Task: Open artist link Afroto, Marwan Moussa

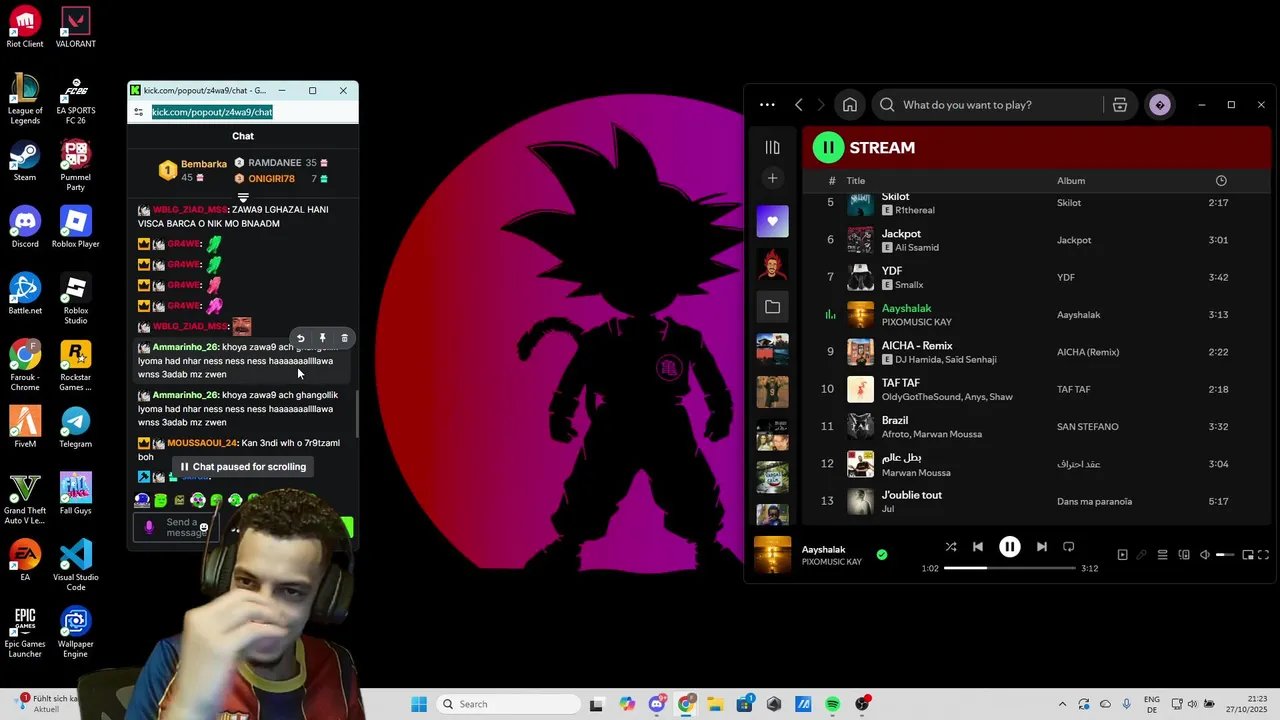Action: pyautogui.click(x=931, y=434)
